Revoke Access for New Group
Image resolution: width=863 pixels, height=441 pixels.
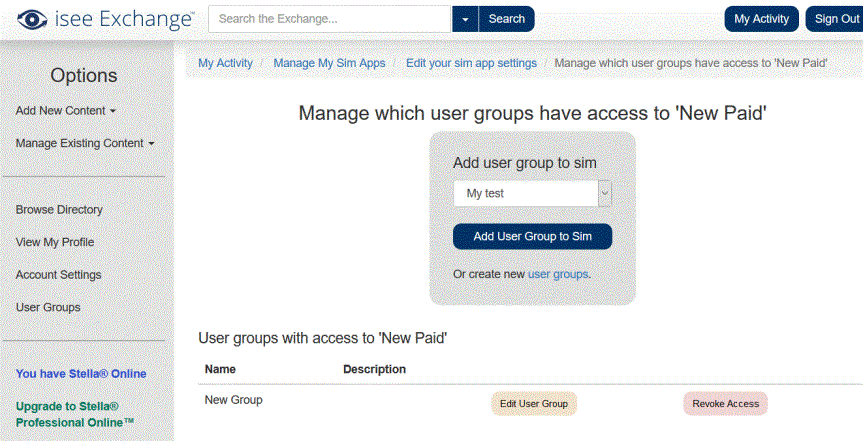pos(725,404)
